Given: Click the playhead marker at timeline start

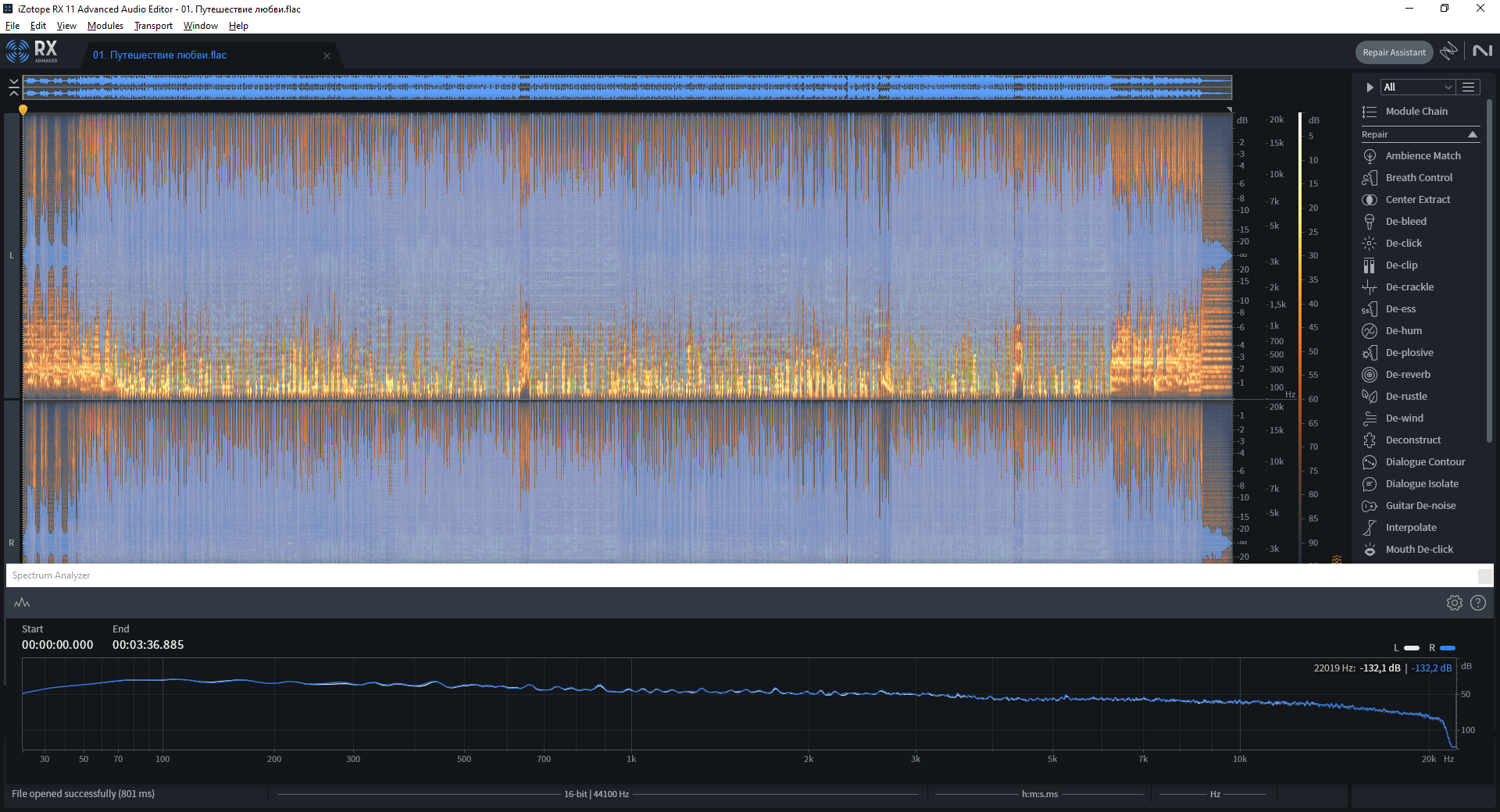Looking at the screenshot, I should tap(23, 110).
